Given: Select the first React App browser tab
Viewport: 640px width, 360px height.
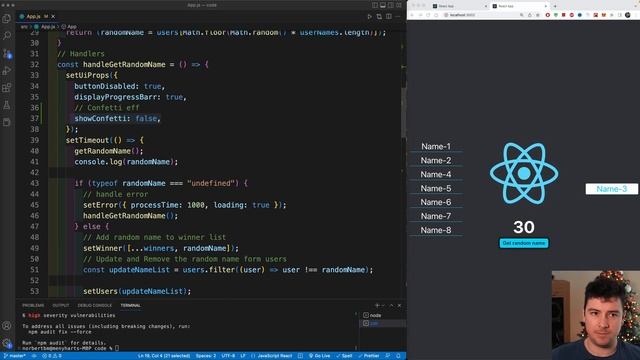Looking at the screenshot, I should (x=459, y=6).
